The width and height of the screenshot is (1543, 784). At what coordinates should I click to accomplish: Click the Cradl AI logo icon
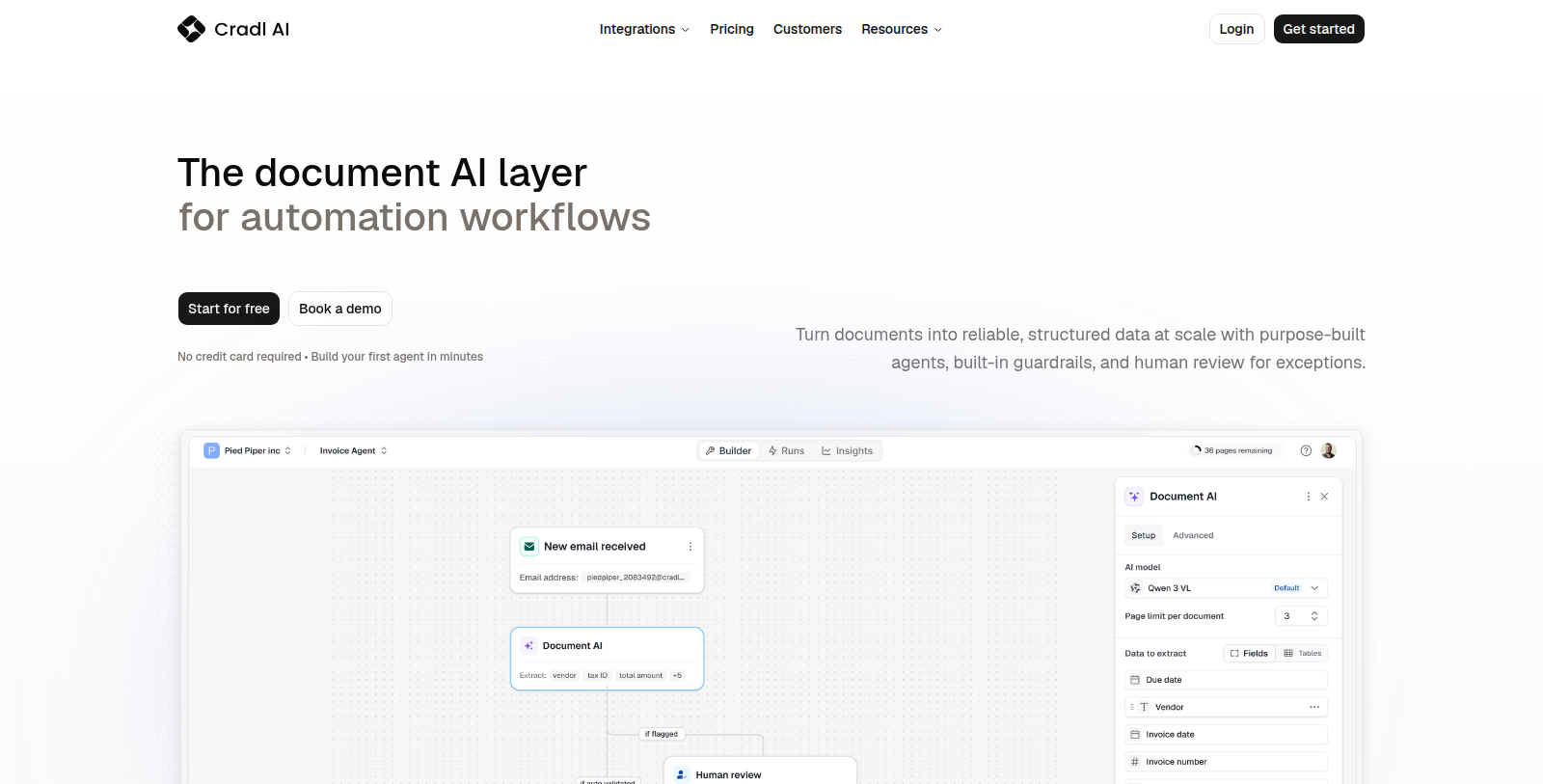pyautogui.click(x=191, y=29)
